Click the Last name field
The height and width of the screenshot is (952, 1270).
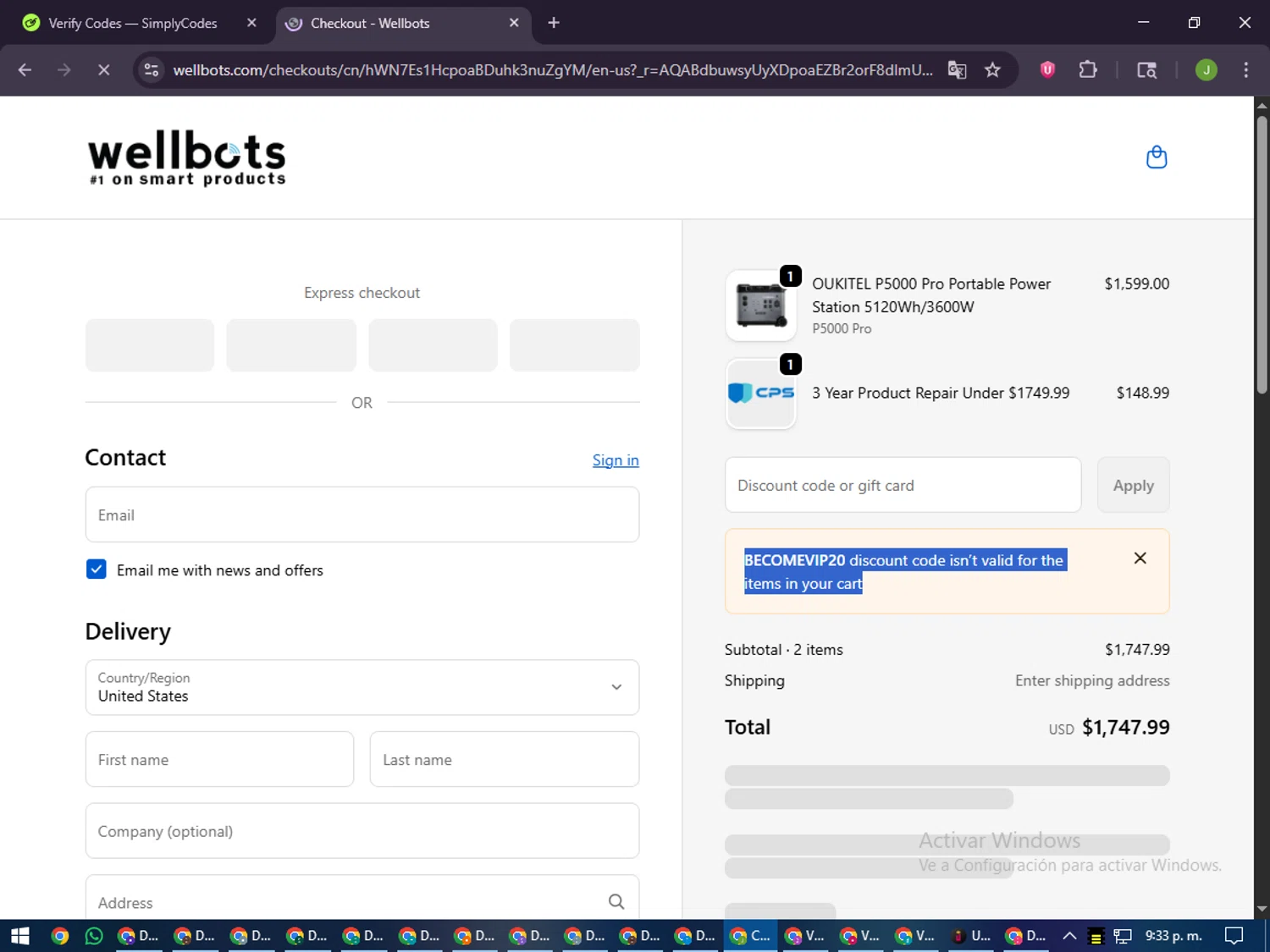point(505,759)
